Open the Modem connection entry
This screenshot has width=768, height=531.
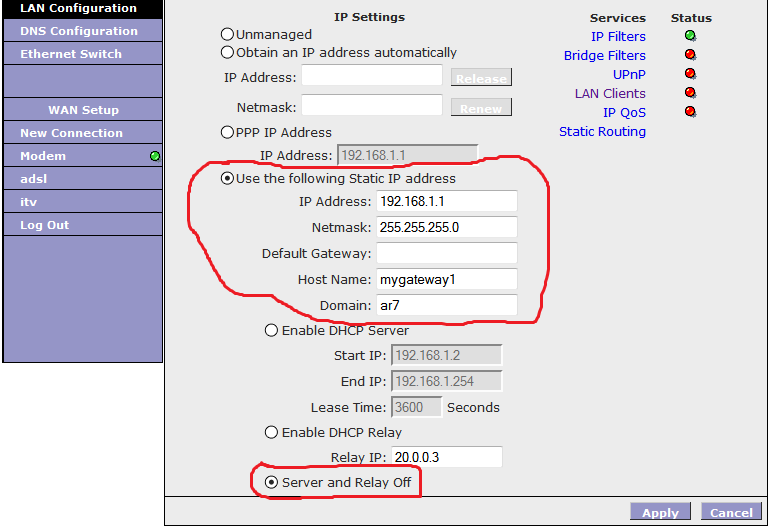coord(82,156)
